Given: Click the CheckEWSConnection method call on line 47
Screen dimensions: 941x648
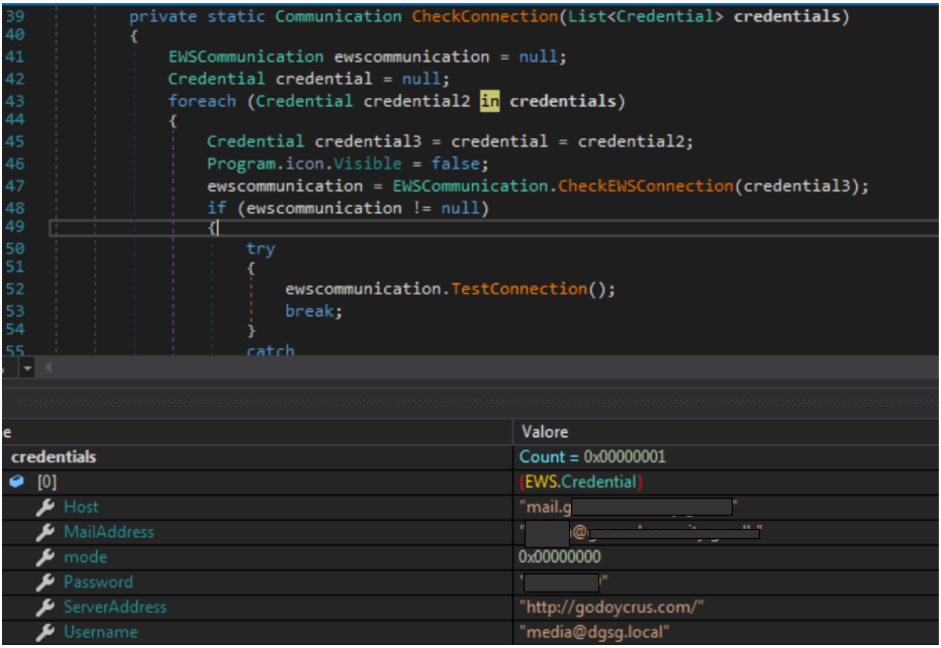Looking at the screenshot, I should point(646,186).
